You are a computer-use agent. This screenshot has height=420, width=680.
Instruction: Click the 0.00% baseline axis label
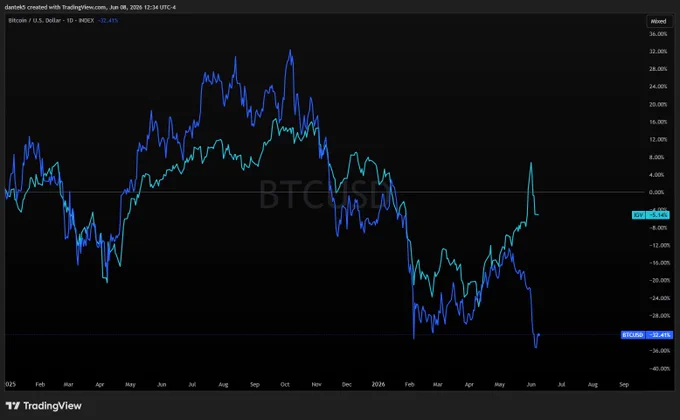657,192
